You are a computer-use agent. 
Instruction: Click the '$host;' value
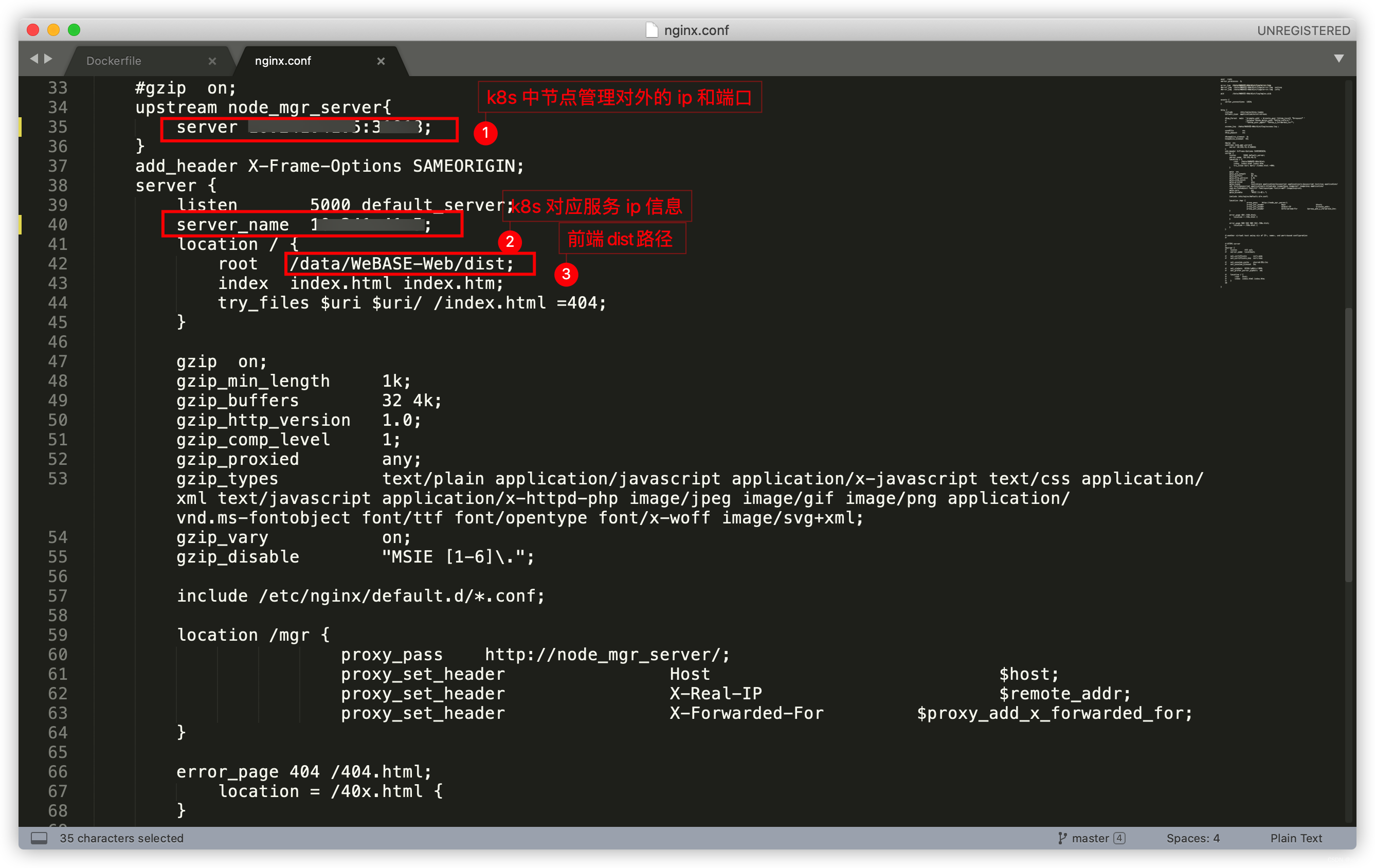pos(1029,674)
